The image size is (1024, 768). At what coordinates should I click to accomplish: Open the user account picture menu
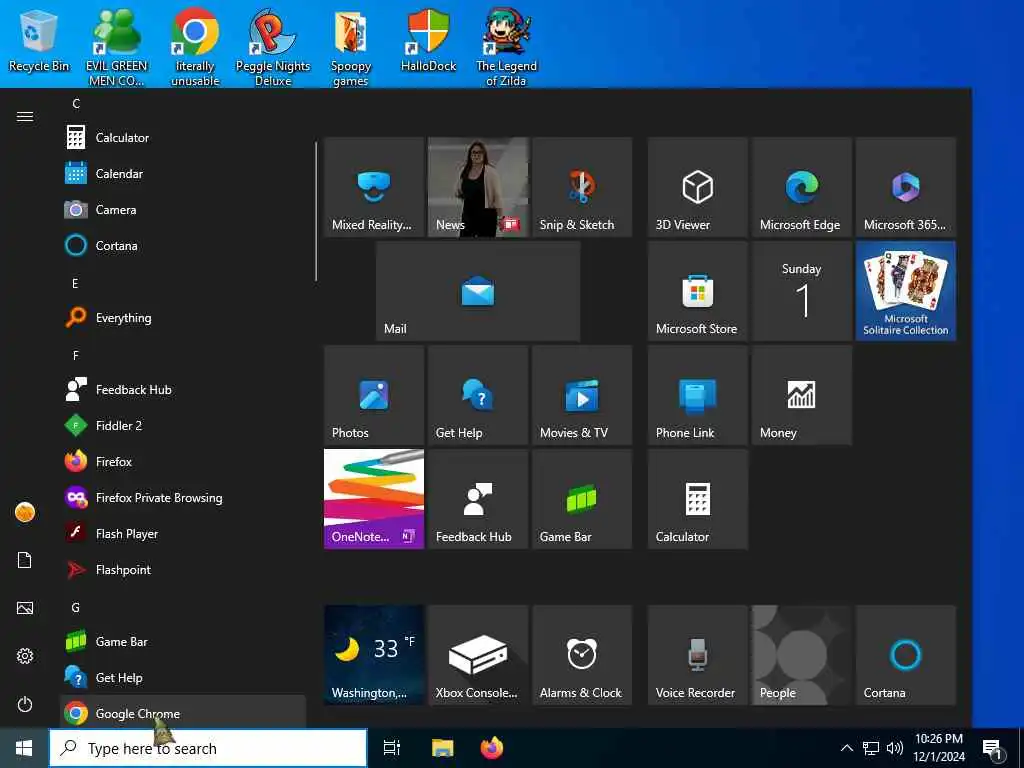click(25, 513)
